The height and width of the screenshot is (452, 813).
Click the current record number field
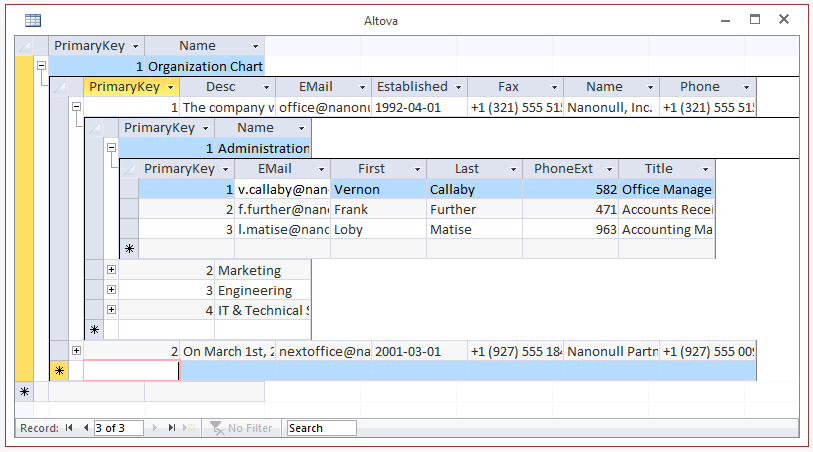tap(118, 428)
